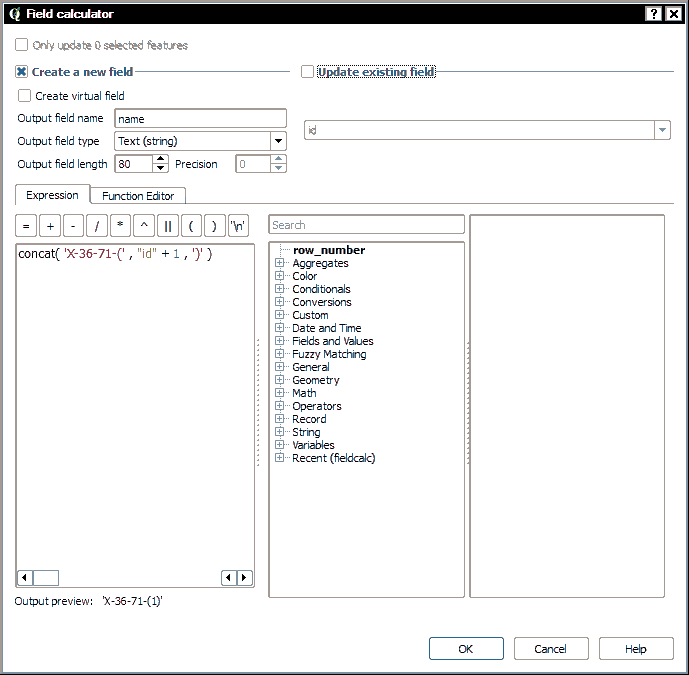Click the string concatenation || button
This screenshot has height=675, width=689.
click(x=168, y=225)
